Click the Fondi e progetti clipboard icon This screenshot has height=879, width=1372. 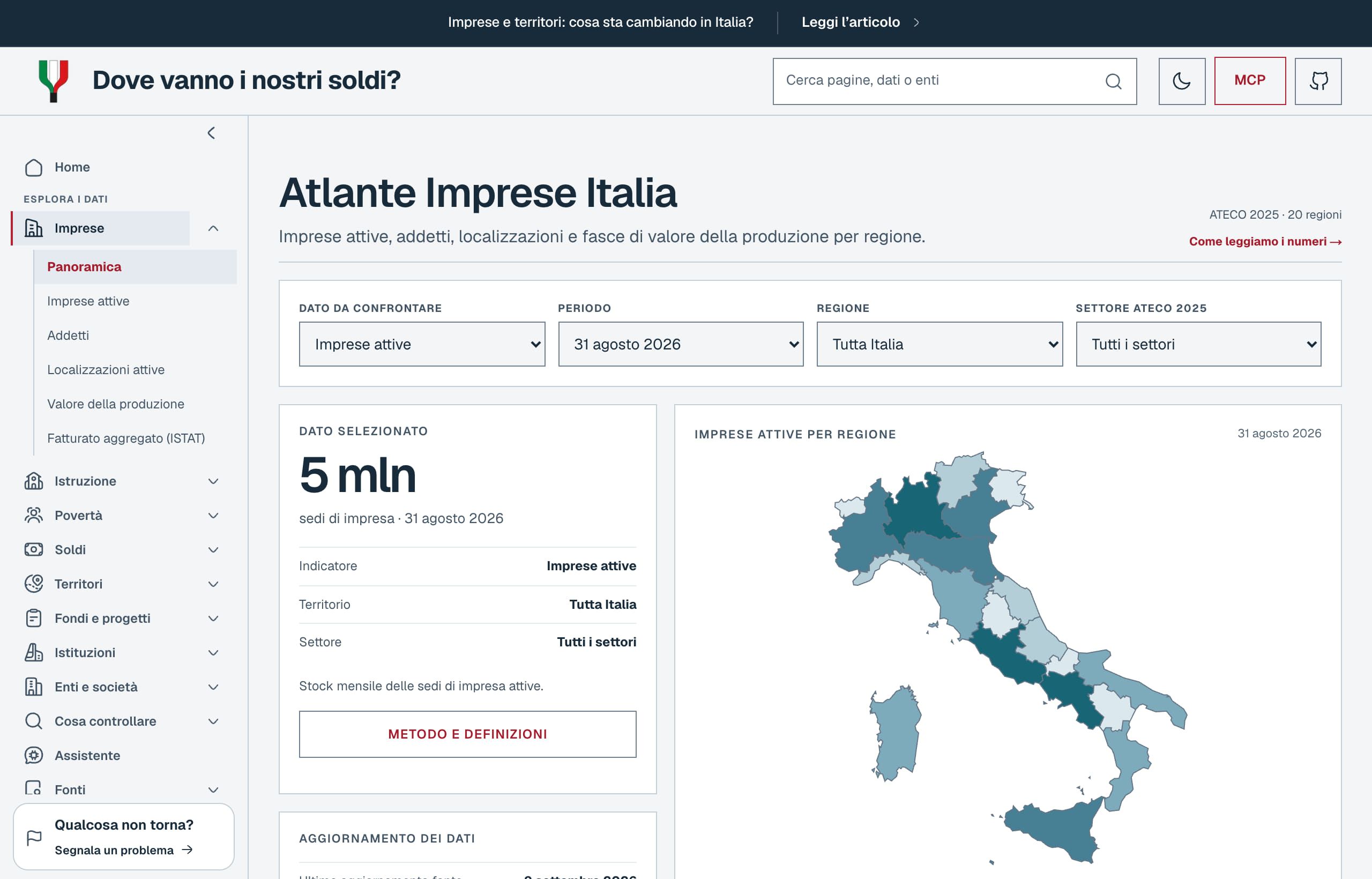(34, 618)
